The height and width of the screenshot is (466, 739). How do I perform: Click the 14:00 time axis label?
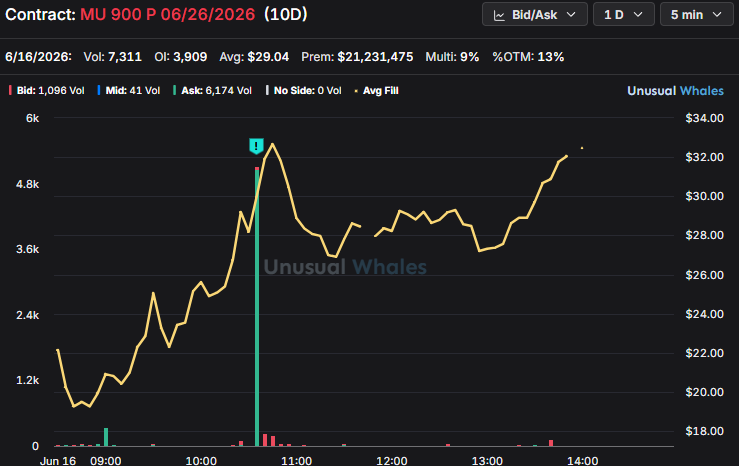(583, 460)
